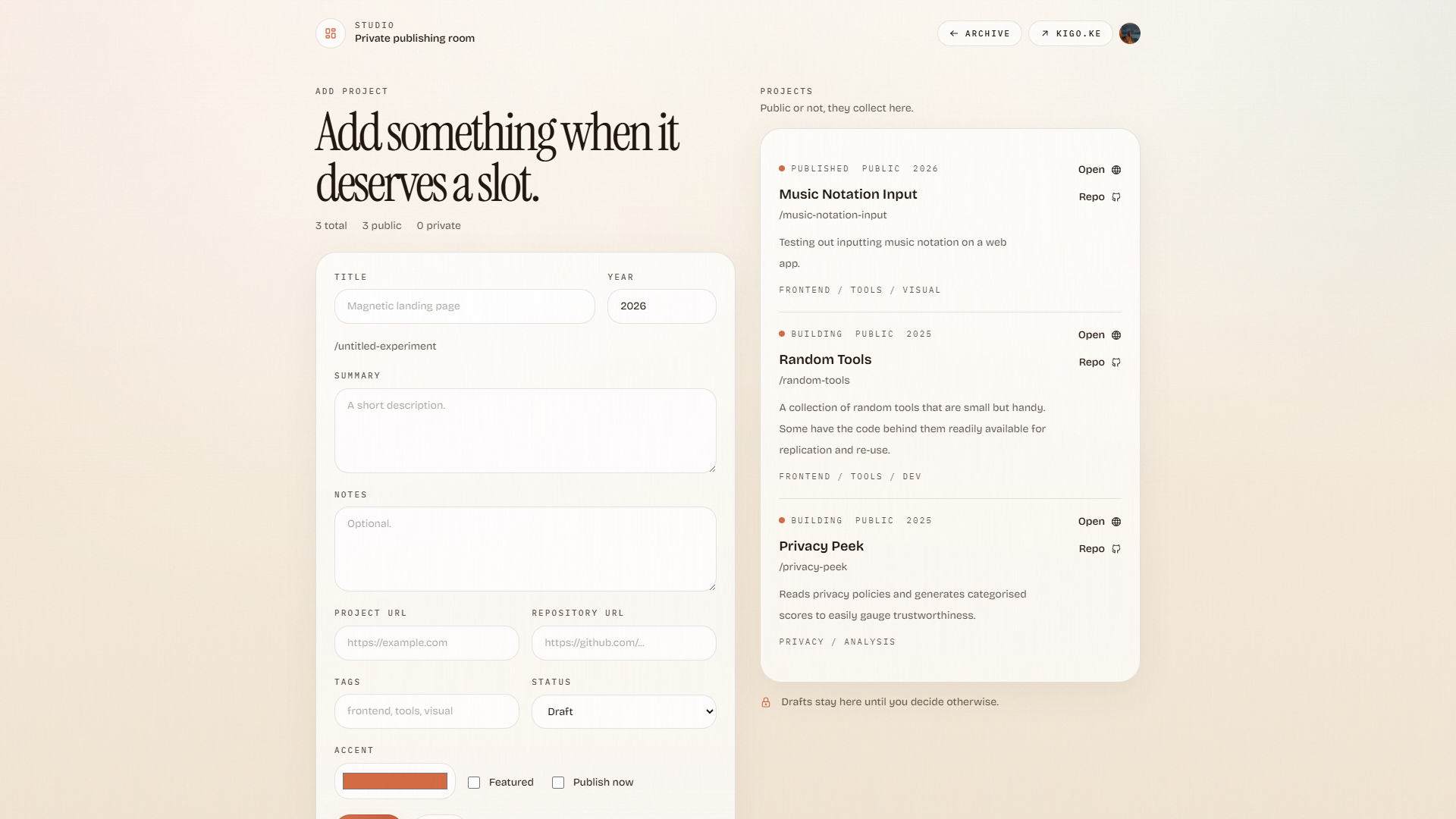Tick the Publish now checkbox

(x=558, y=783)
